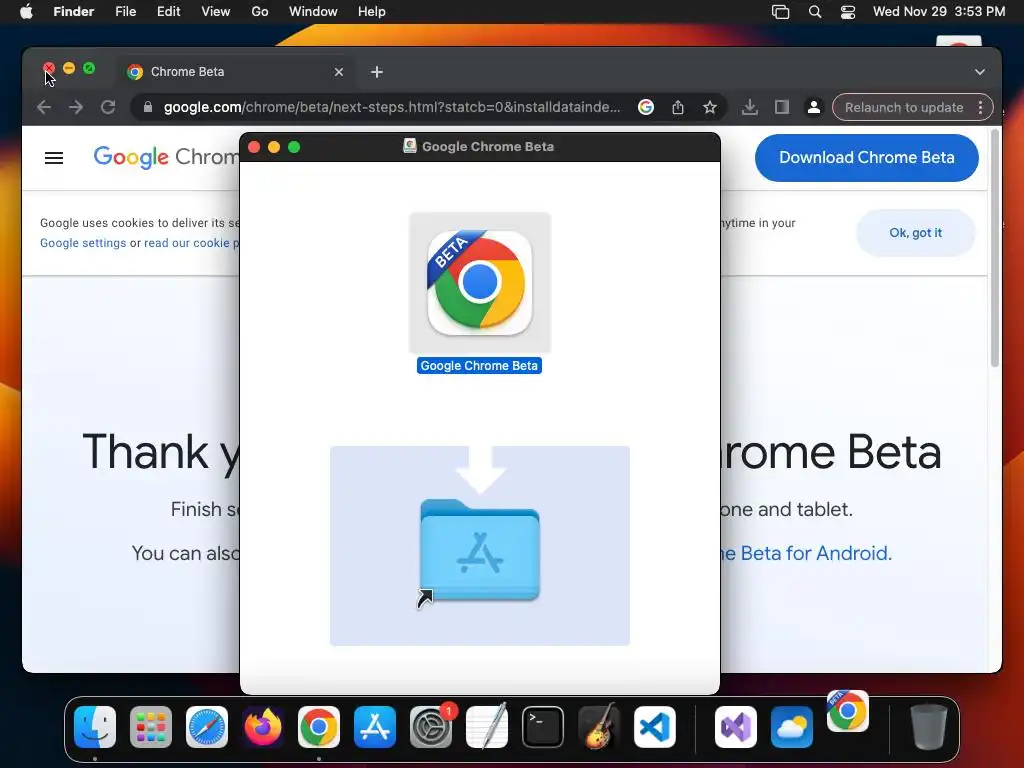The width and height of the screenshot is (1024, 768).
Task: Go back in Chrome browser
Action: 44,107
